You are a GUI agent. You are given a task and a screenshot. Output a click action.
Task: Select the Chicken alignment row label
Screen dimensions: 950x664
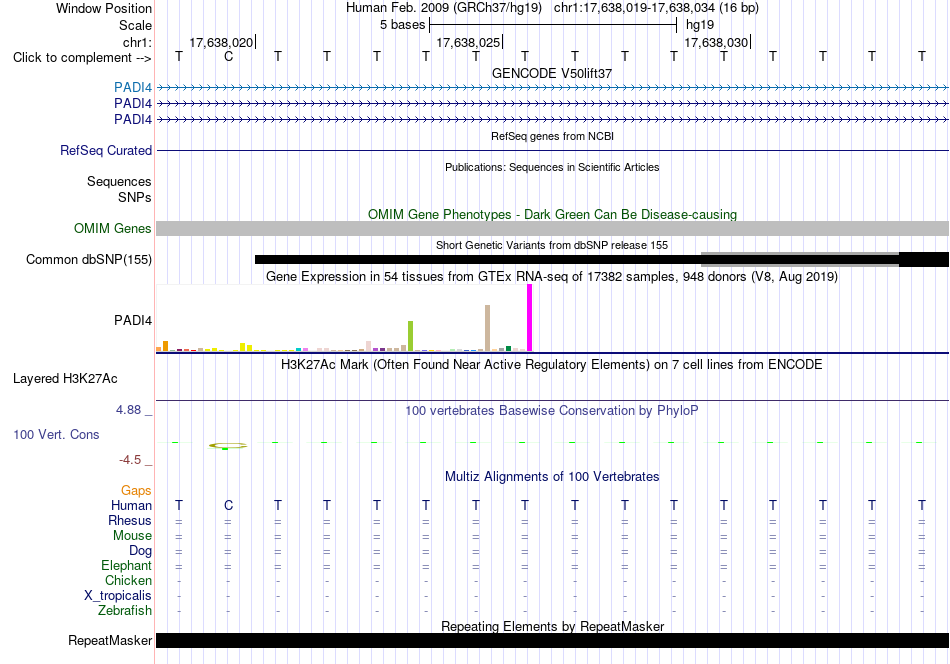128,580
